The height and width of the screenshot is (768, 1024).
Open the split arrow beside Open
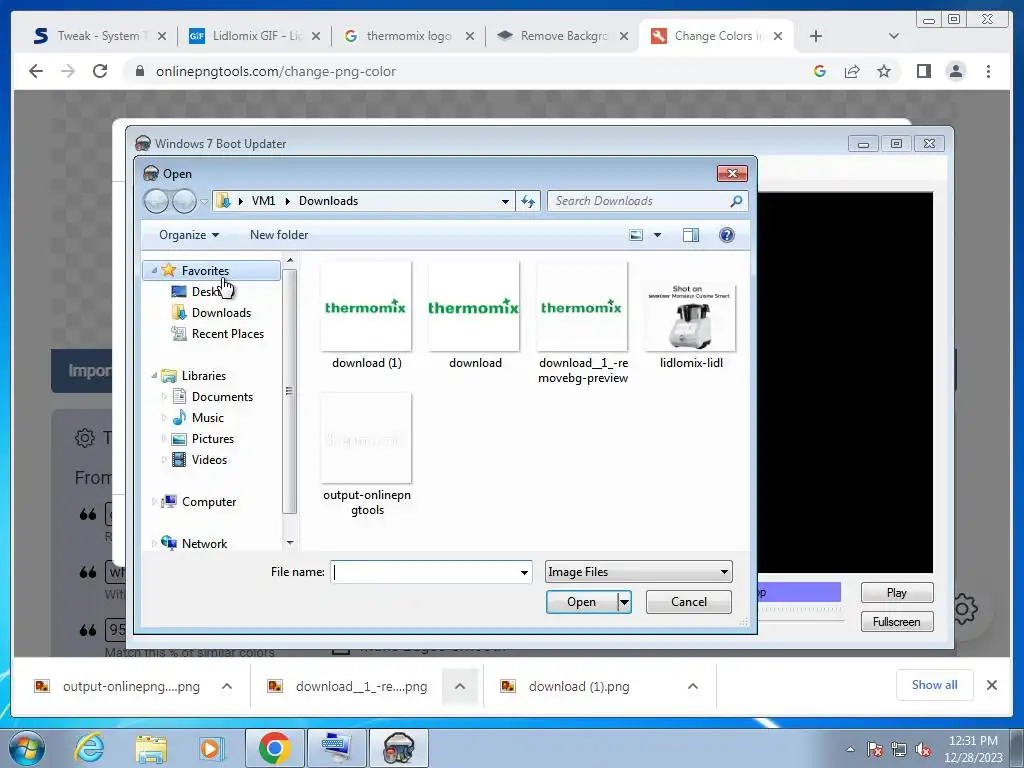pos(624,602)
